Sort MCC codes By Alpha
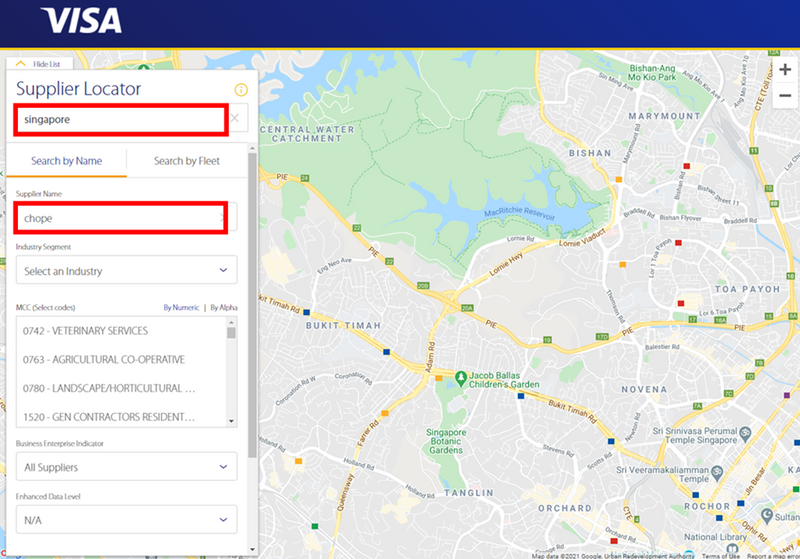 (x=223, y=308)
